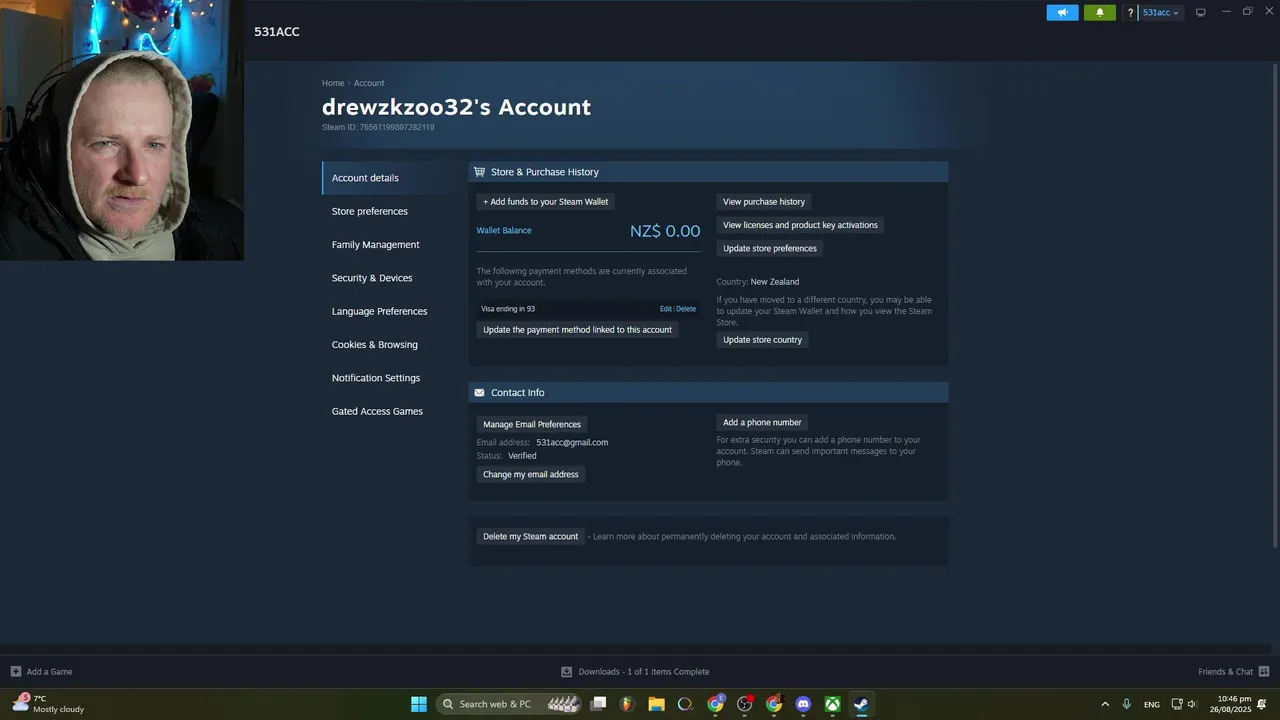Open Downloads status text
1280x720 pixels.
point(644,672)
